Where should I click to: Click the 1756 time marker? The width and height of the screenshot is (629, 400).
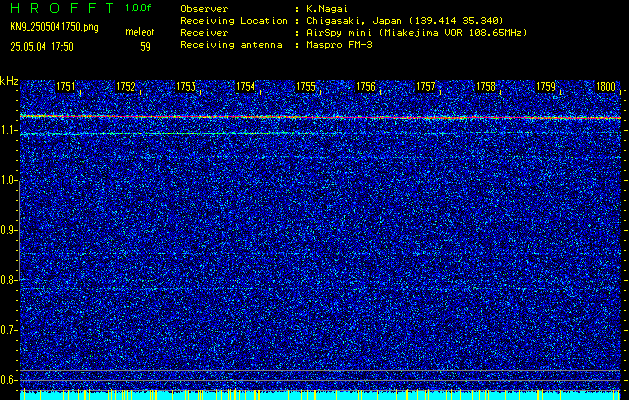pos(366,87)
